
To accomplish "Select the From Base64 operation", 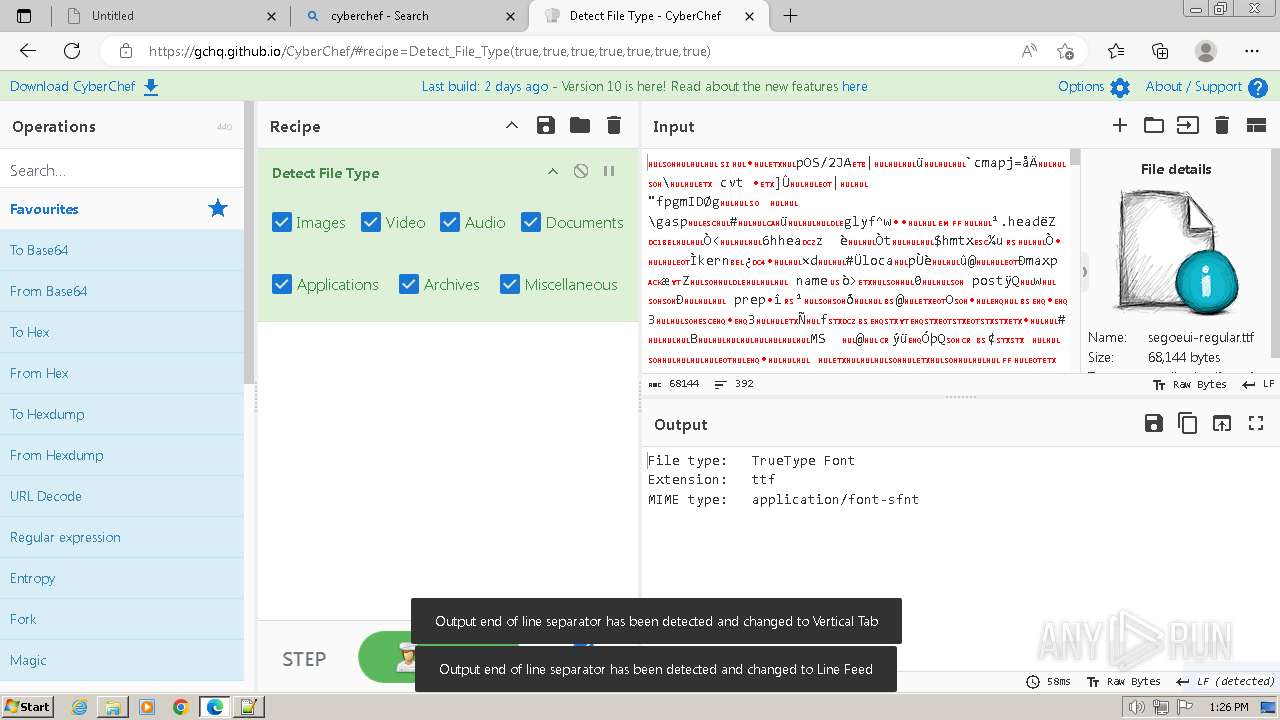I will 122,291.
